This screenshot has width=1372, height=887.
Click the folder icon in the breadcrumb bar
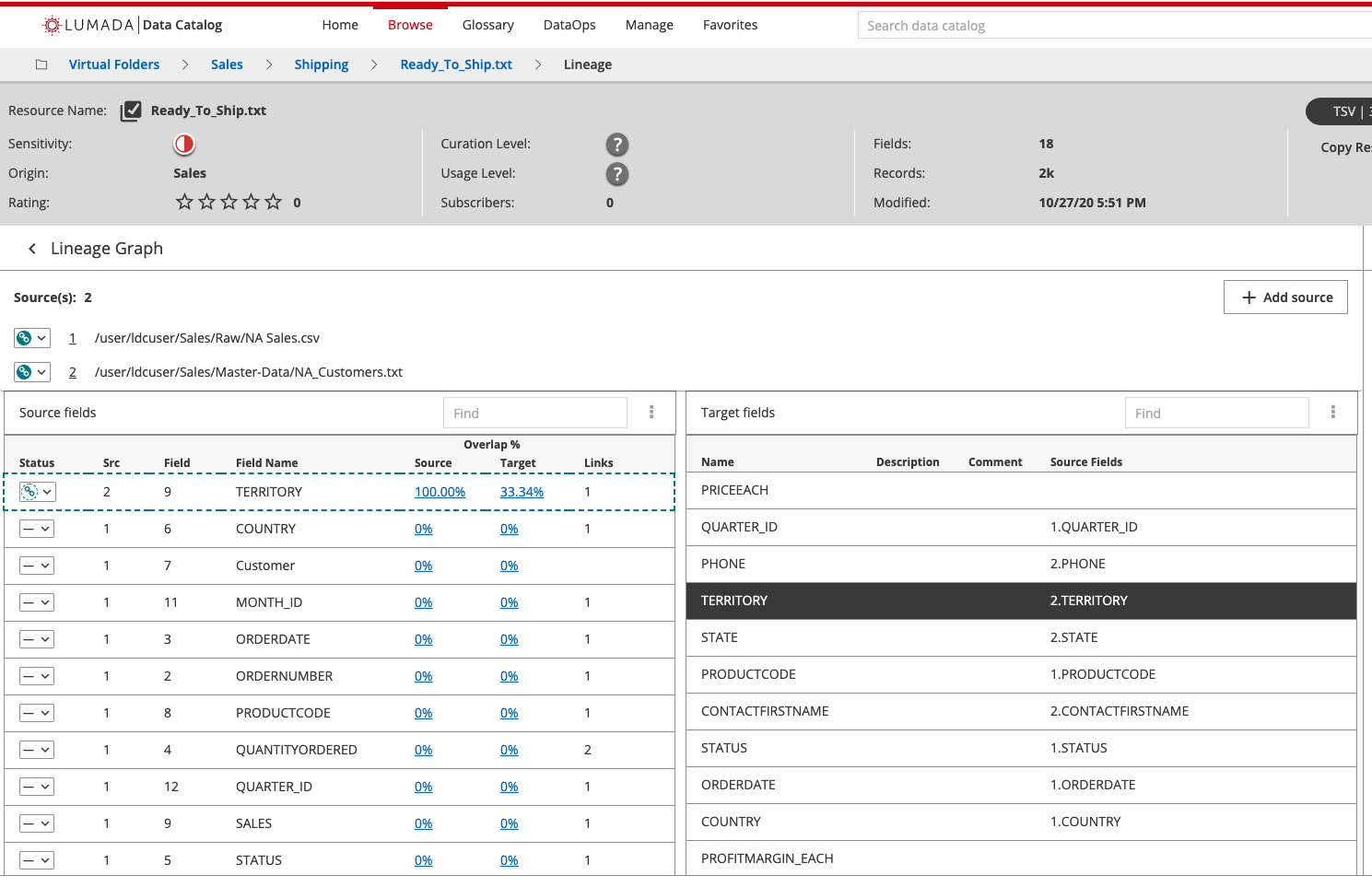pos(41,64)
